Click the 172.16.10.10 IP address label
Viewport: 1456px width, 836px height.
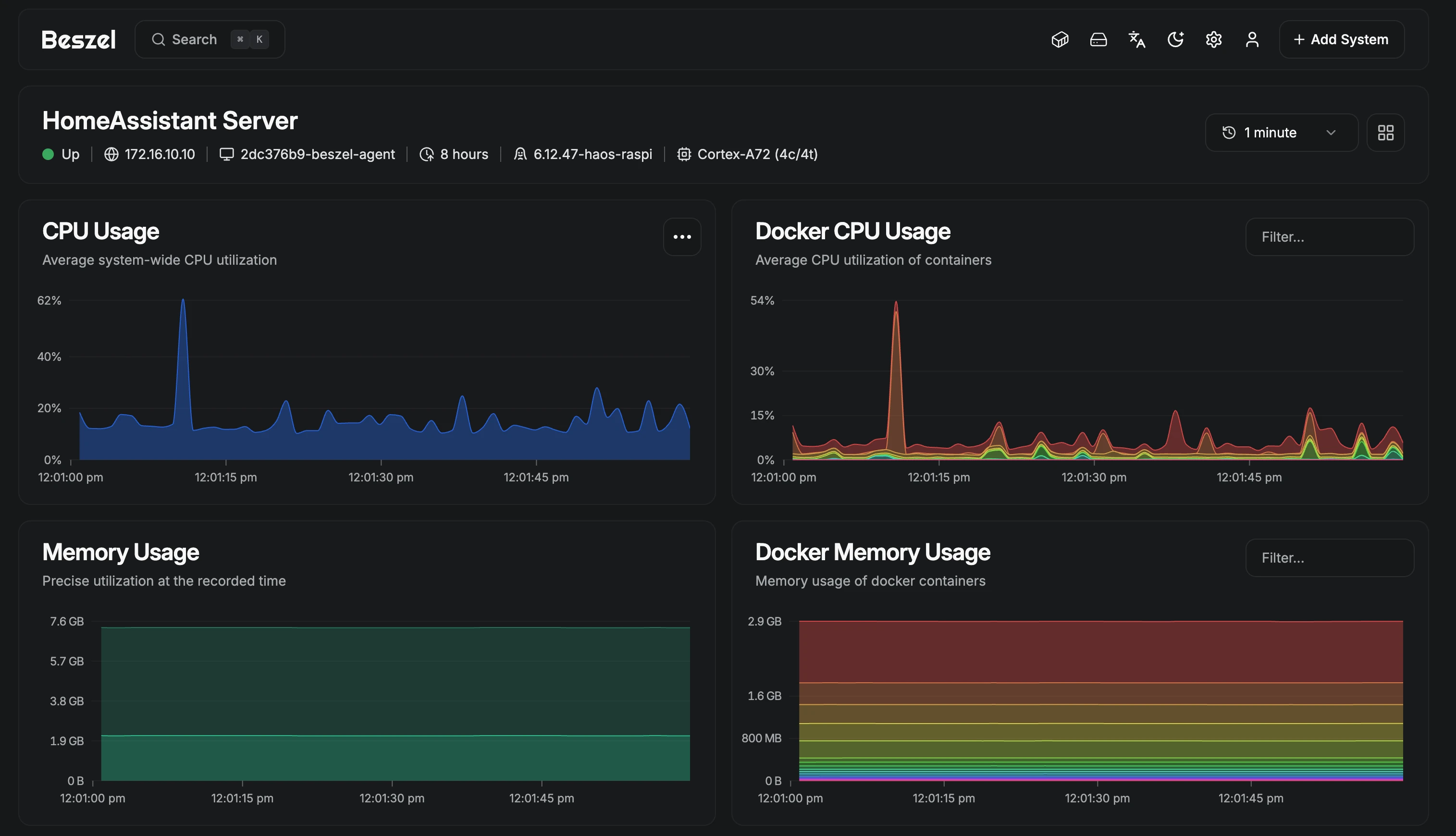160,154
